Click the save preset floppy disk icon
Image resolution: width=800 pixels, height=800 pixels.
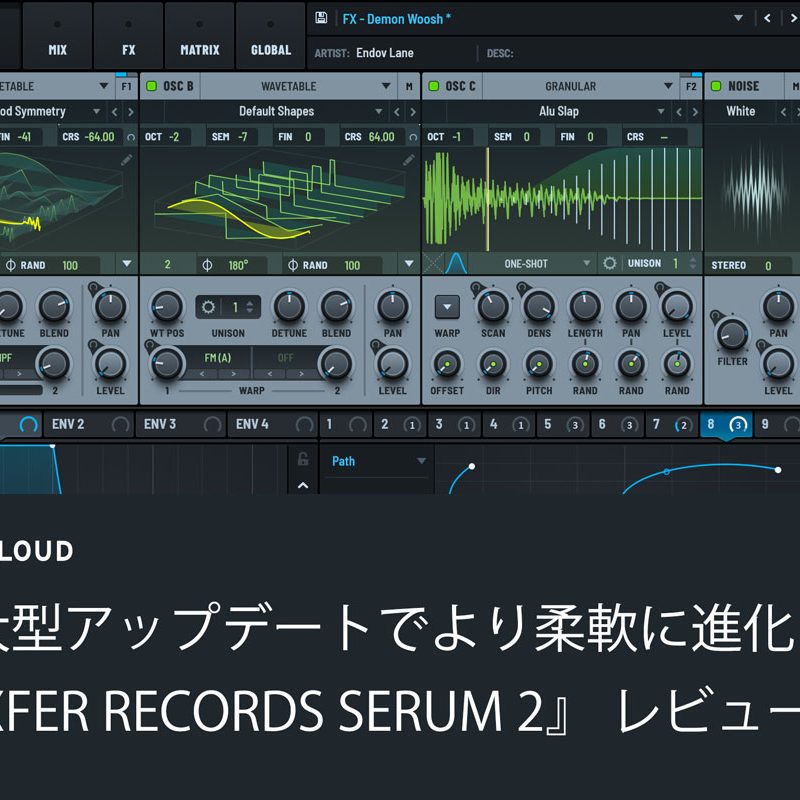321,18
